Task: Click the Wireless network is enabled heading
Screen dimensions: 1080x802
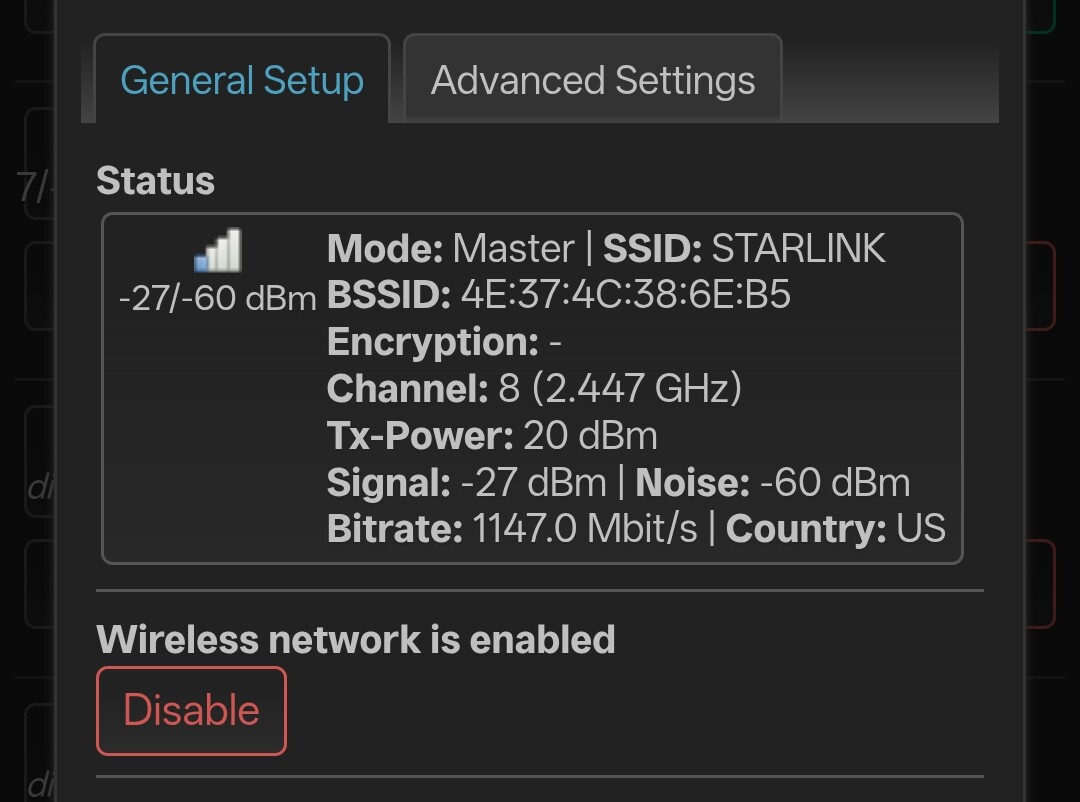Action: point(355,639)
